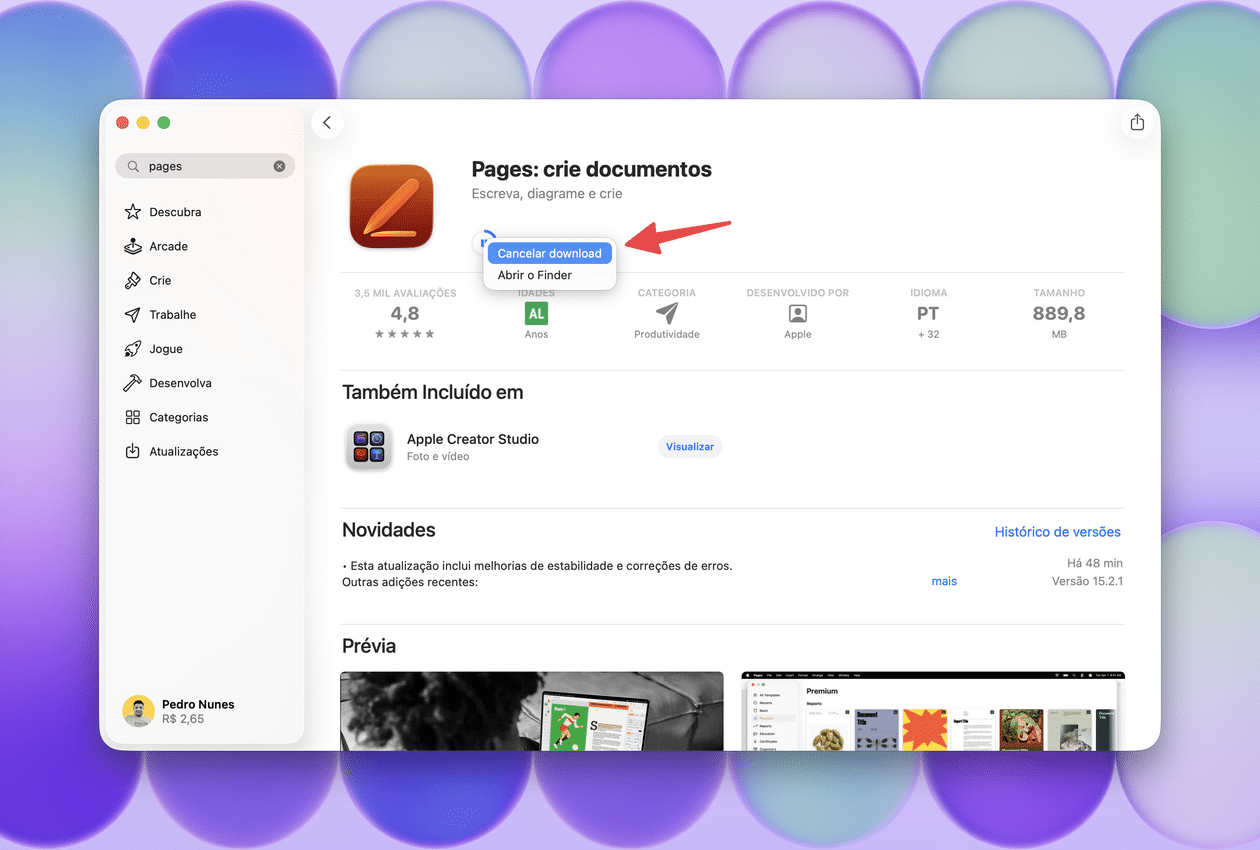Click the Trabalhe paper plane icon
The width and height of the screenshot is (1260, 850).
point(132,315)
